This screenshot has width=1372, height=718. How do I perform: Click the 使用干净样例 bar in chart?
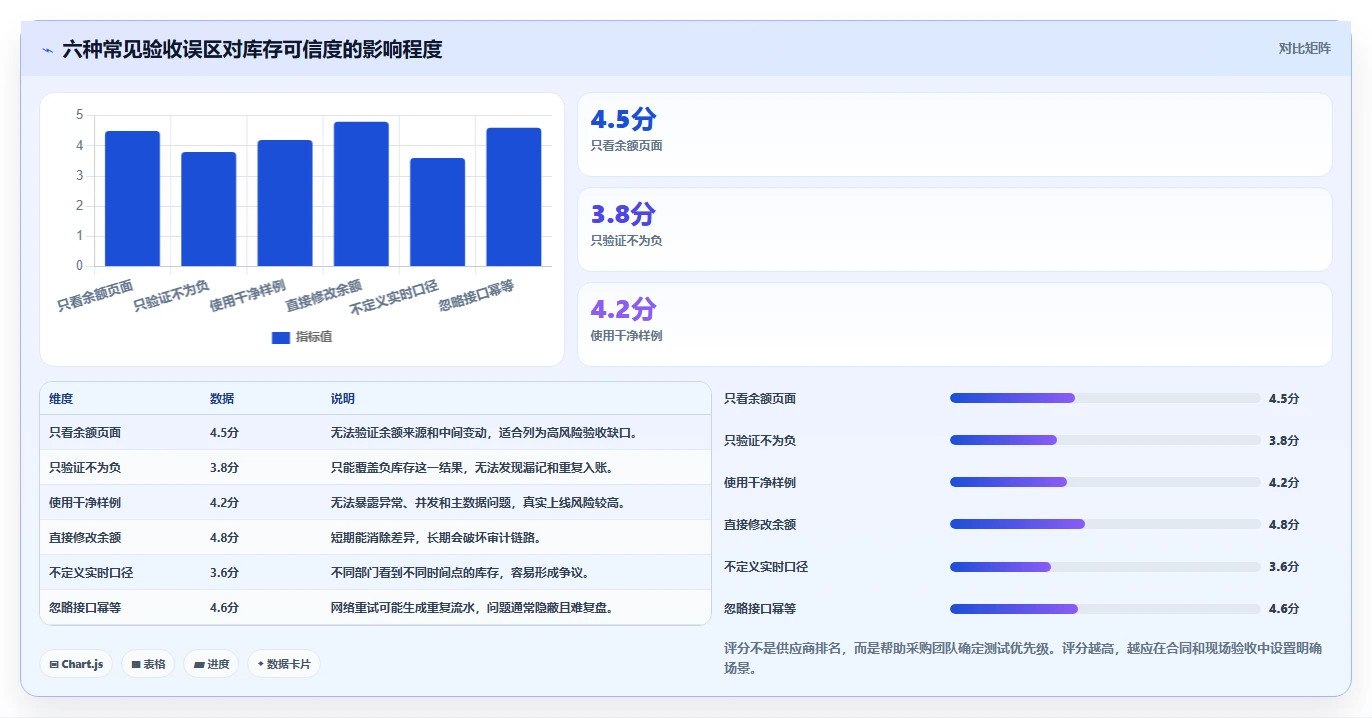tap(285, 203)
